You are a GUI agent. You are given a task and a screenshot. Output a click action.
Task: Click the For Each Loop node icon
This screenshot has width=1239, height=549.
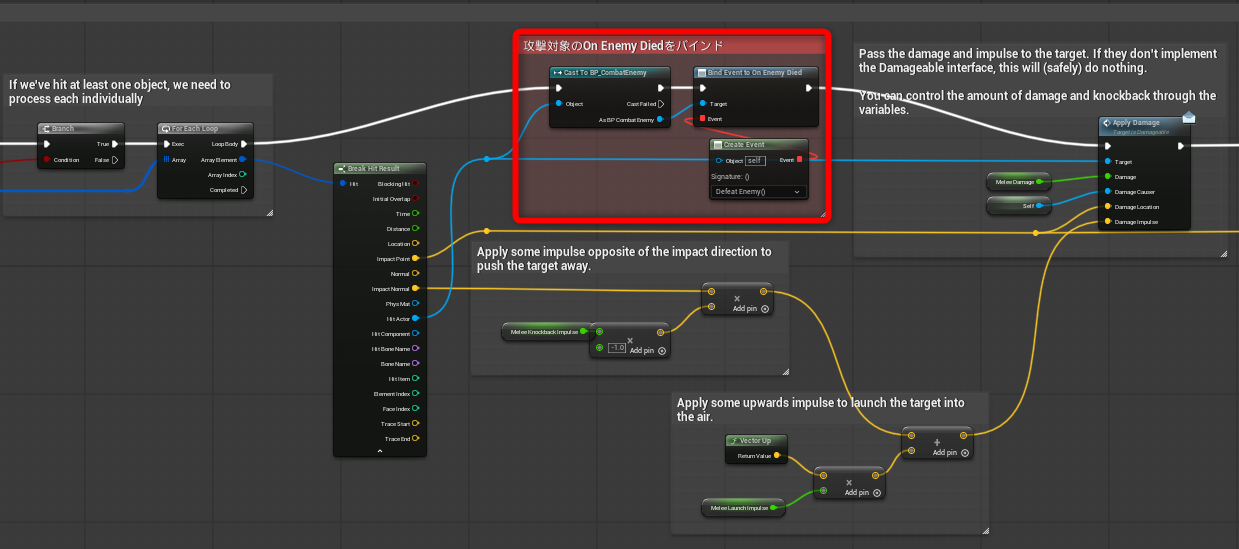tap(166, 129)
